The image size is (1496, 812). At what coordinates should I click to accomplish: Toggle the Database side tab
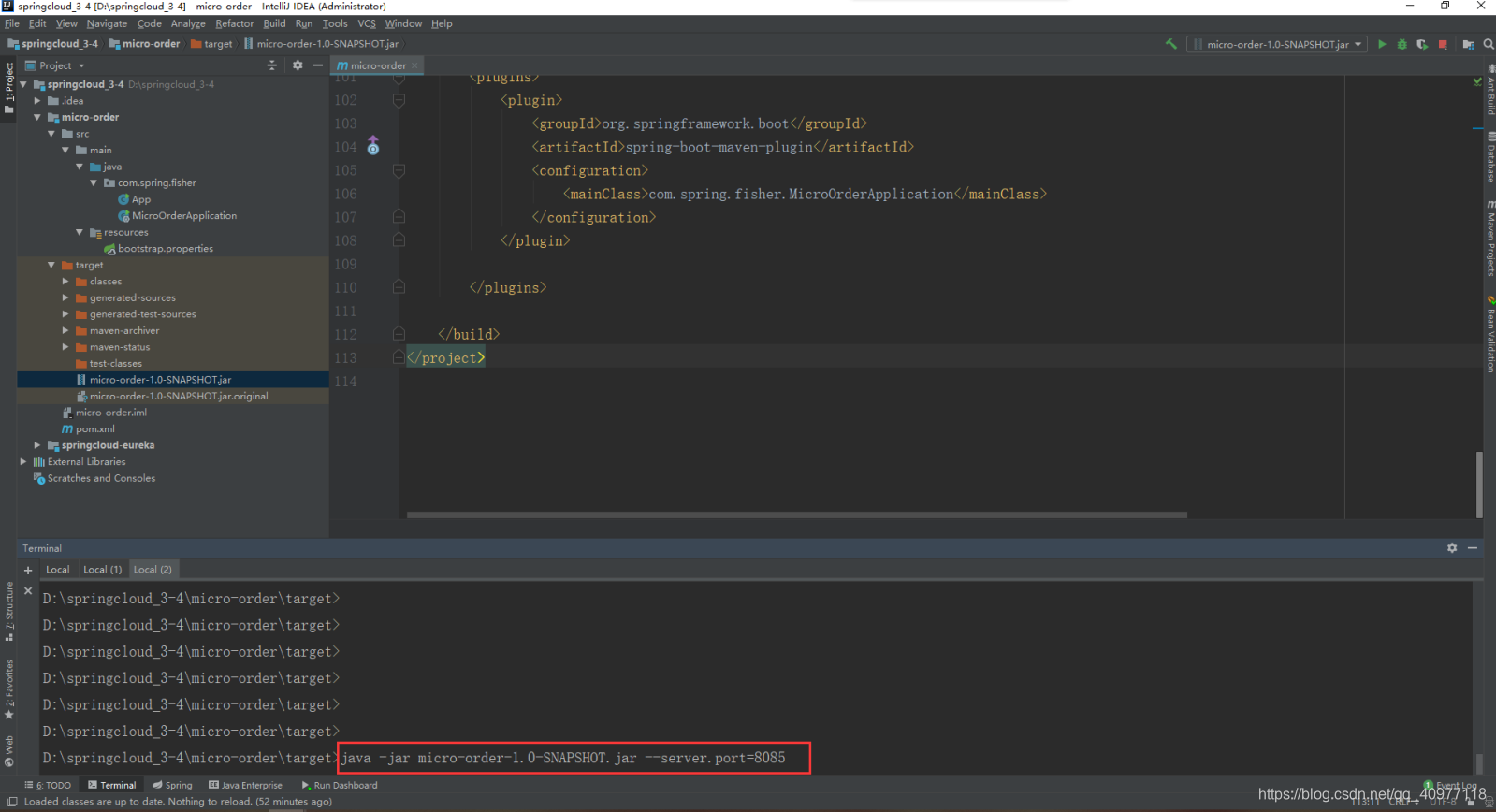tap(1489, 156)
